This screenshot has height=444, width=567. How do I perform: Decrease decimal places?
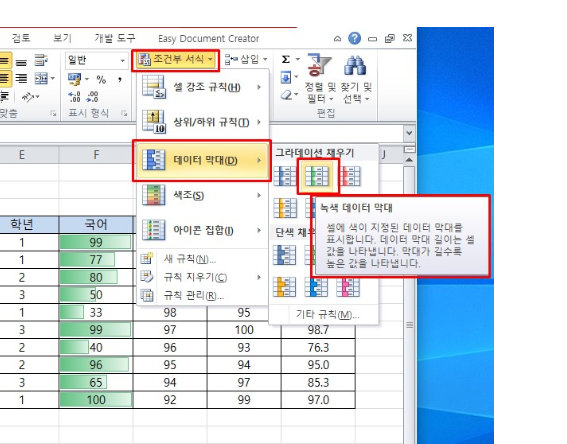point(92,97)
